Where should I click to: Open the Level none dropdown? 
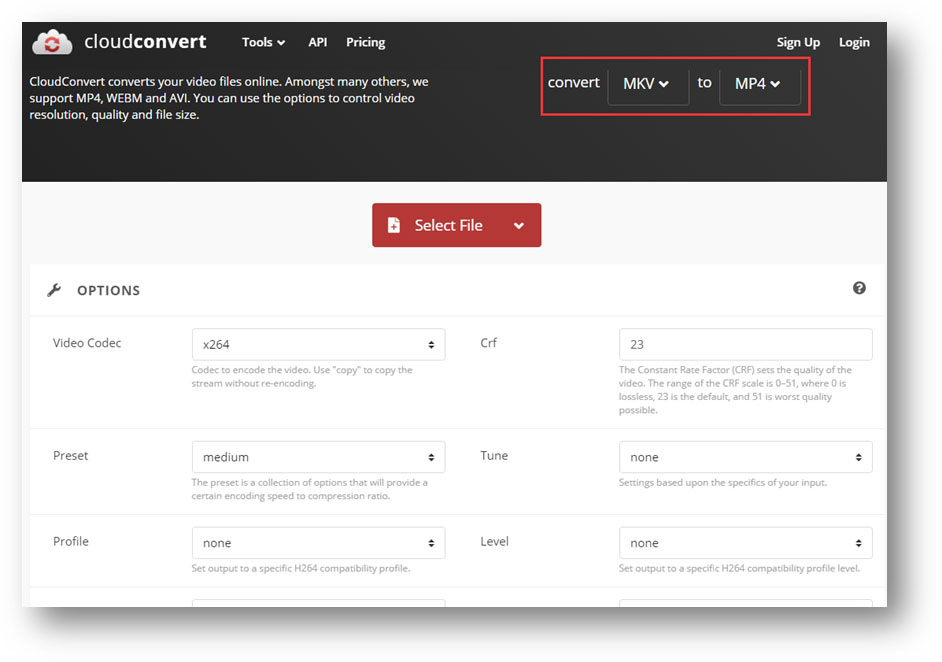coord(746,543)
